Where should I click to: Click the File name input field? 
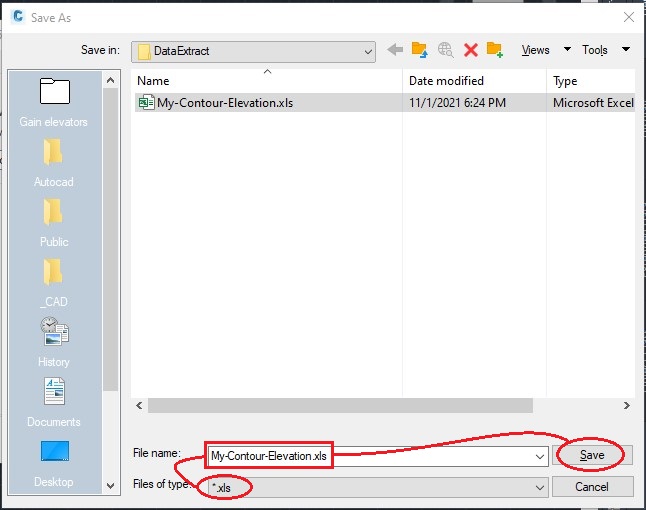coord(378,456)
